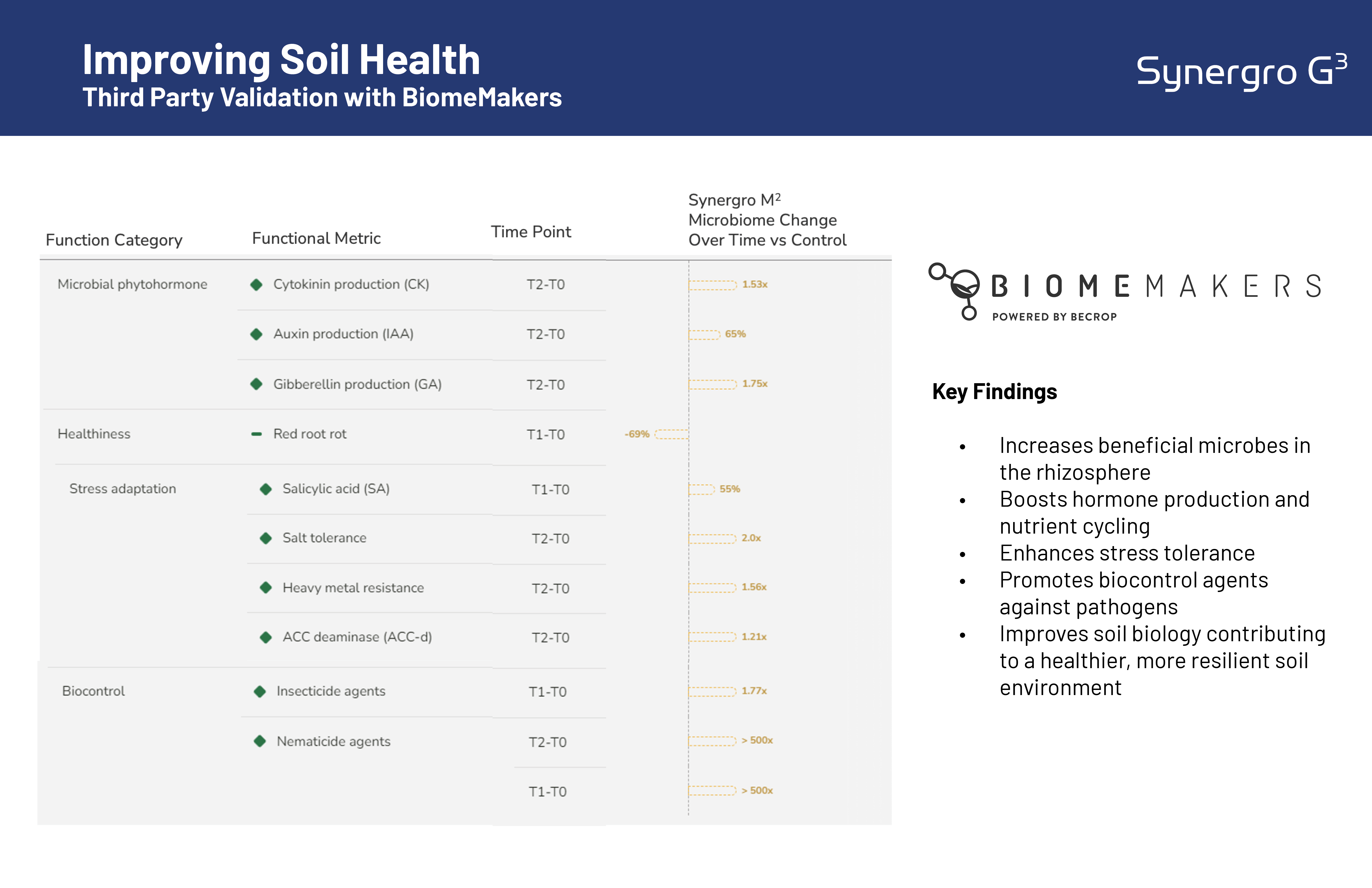Click the Enhances stress tolerance bullet

(1127, 553)
